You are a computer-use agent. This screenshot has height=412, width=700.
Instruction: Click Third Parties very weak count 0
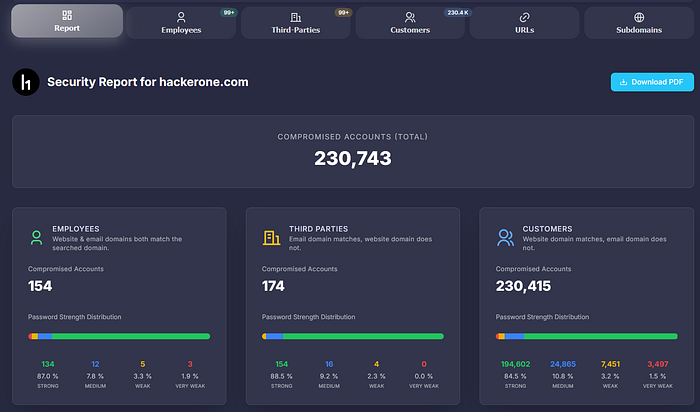(x=424, y=364)
